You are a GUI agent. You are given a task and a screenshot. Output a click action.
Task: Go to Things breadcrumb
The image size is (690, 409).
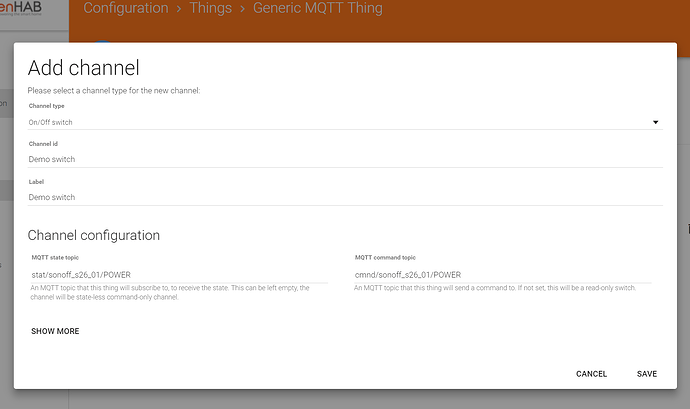point(210,8)
